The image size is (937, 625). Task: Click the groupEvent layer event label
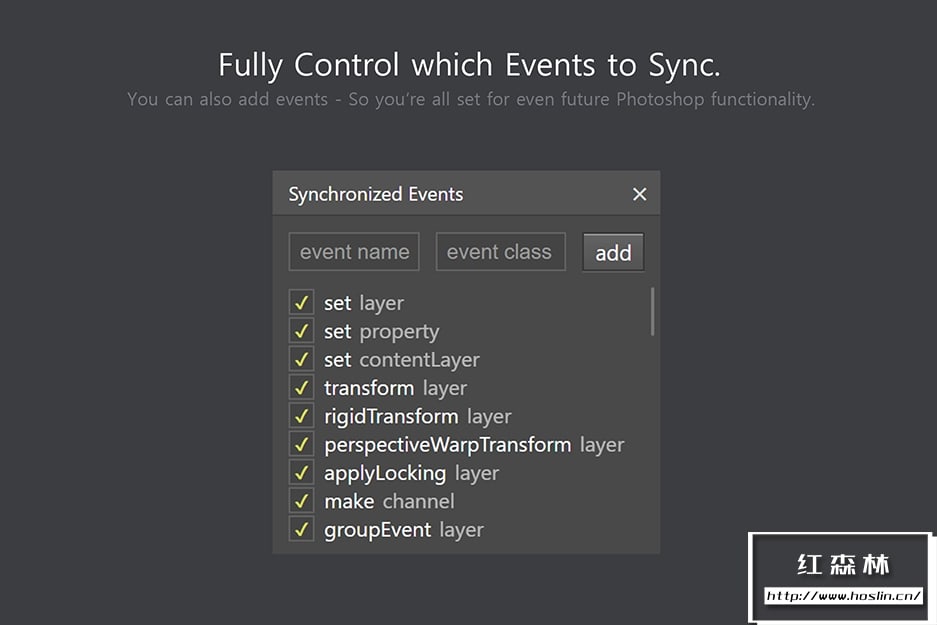pyautogui.click(x=403, y=530)
